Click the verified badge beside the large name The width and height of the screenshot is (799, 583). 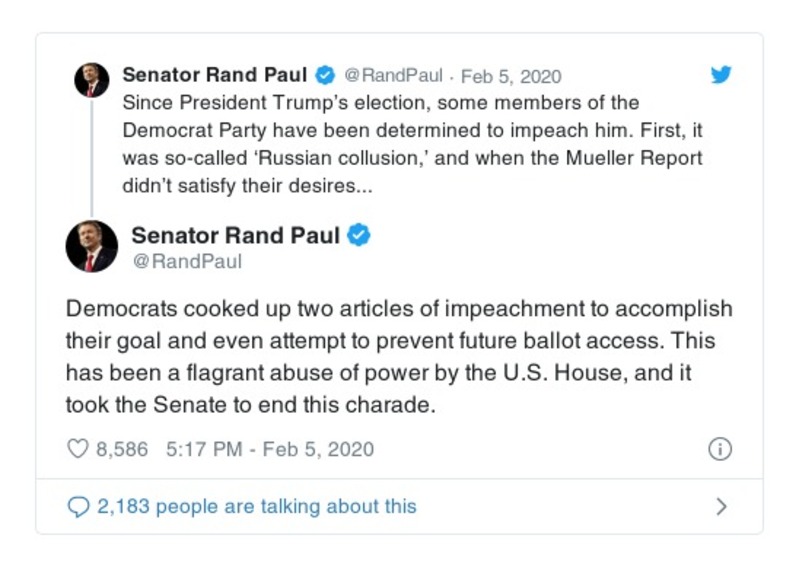(359, 236)
